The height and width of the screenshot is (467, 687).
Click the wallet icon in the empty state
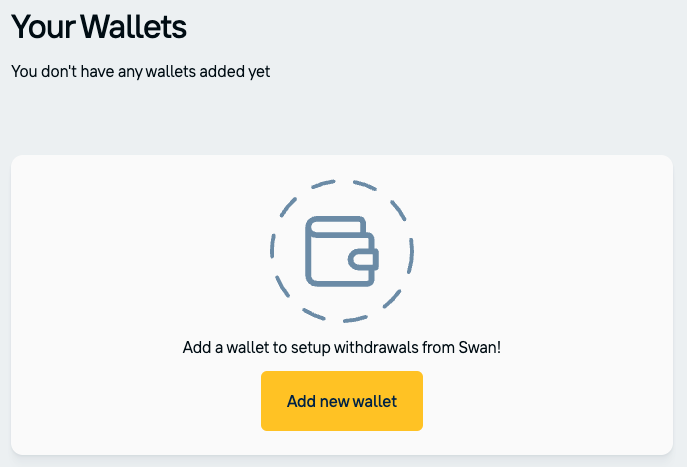point(341,251)
